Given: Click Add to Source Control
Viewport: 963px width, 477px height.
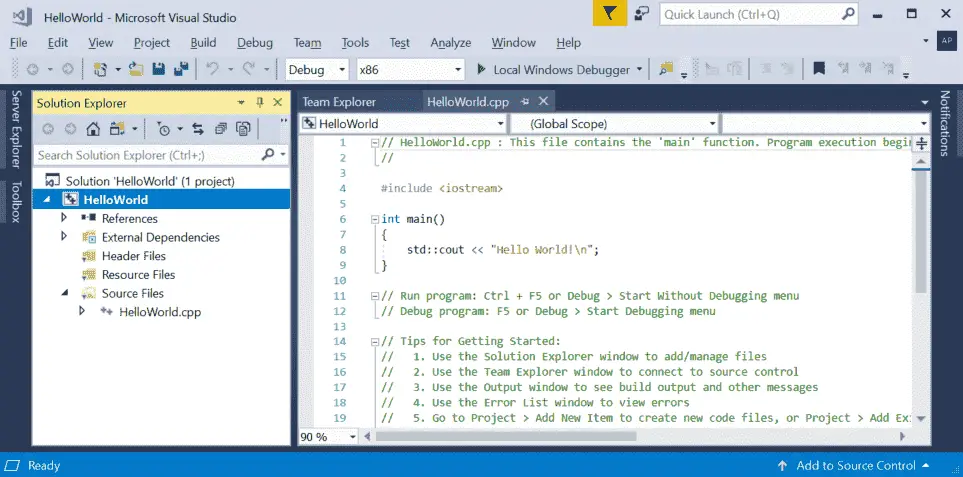Looking at the screenshot, I should (856, 465).
